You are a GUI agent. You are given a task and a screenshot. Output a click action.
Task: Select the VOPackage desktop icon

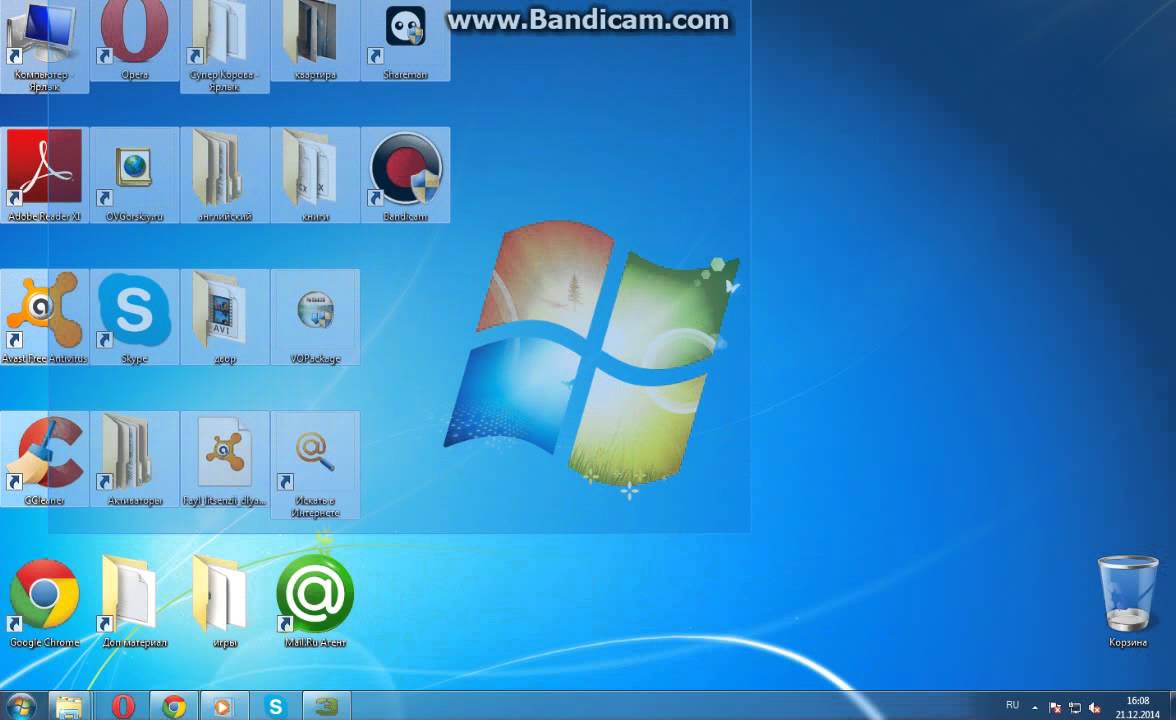click(x=315, y=316)
